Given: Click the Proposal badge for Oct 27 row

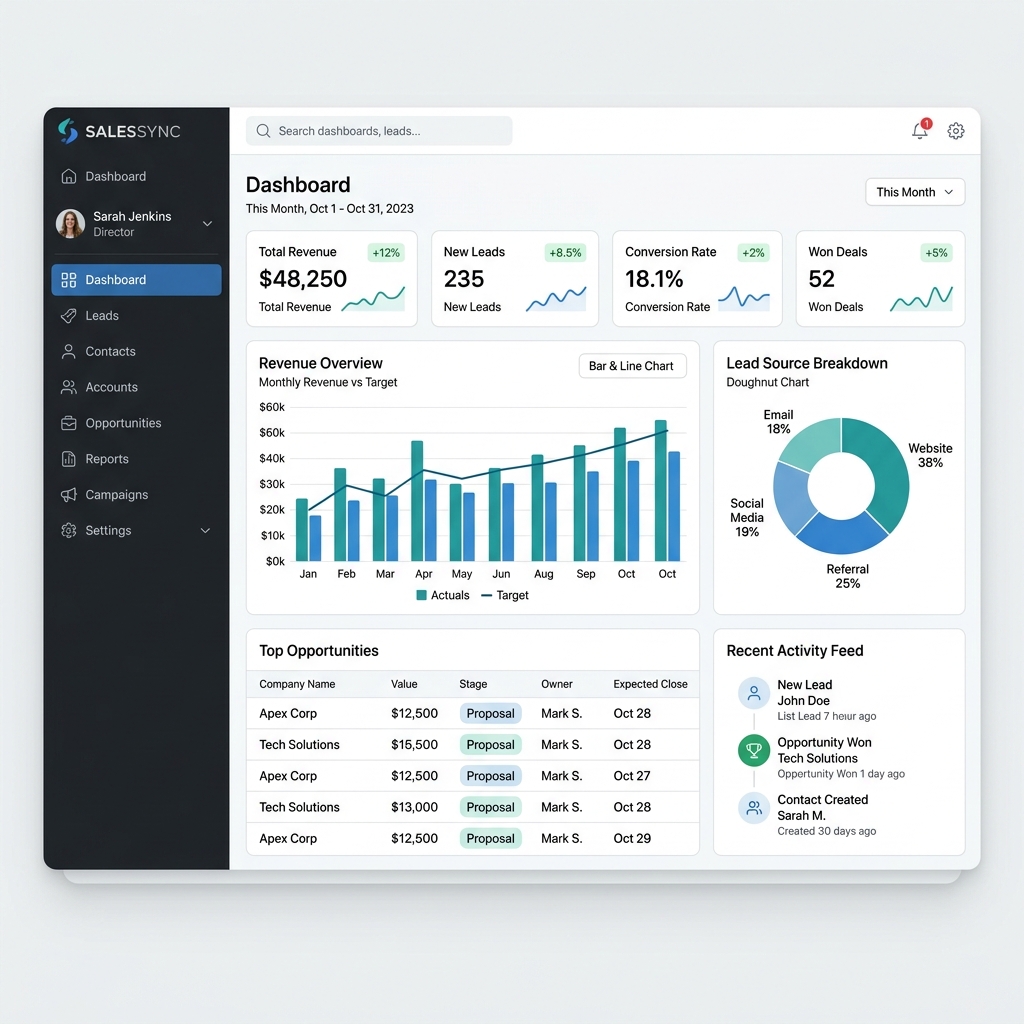Looking at the screenshot, I should pos(490,776).
